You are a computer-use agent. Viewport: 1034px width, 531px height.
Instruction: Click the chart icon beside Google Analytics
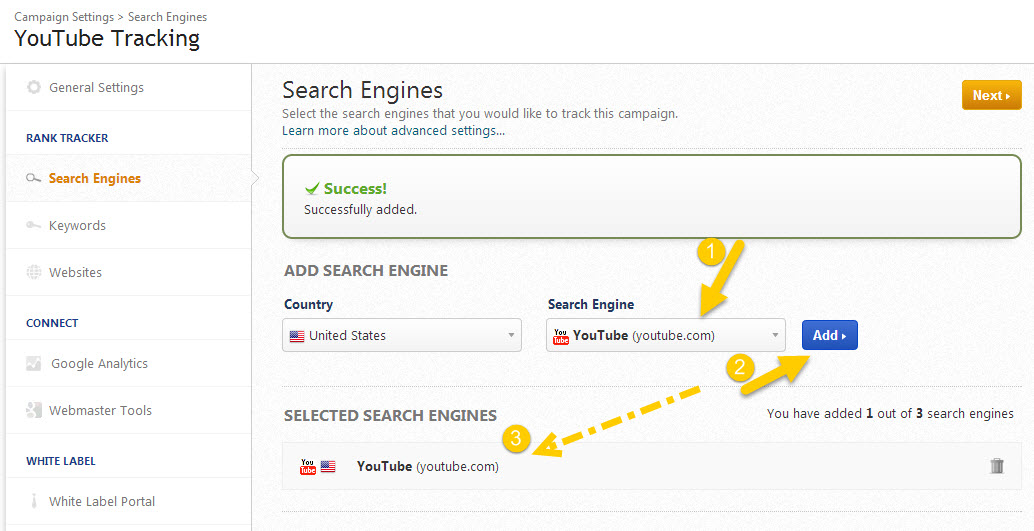tap(34, 363)
